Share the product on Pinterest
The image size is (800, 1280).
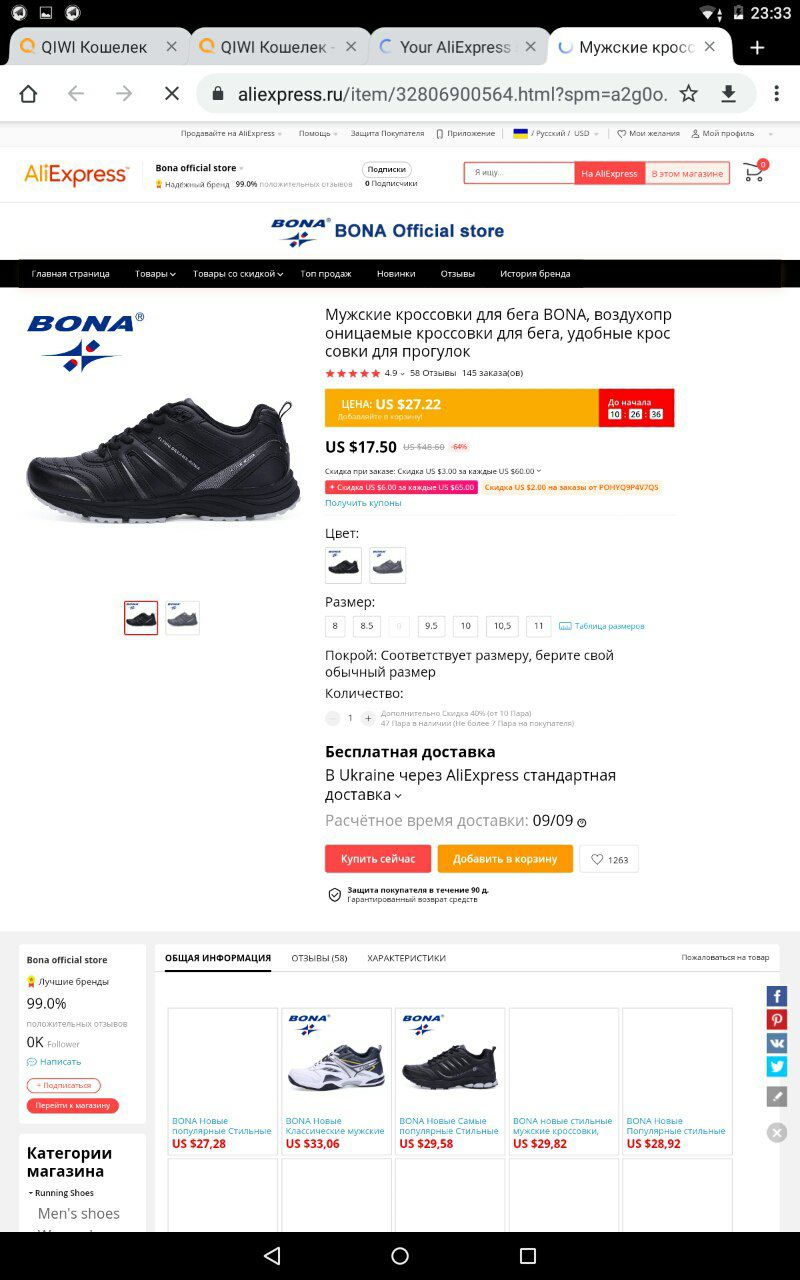click(777, 1019)
